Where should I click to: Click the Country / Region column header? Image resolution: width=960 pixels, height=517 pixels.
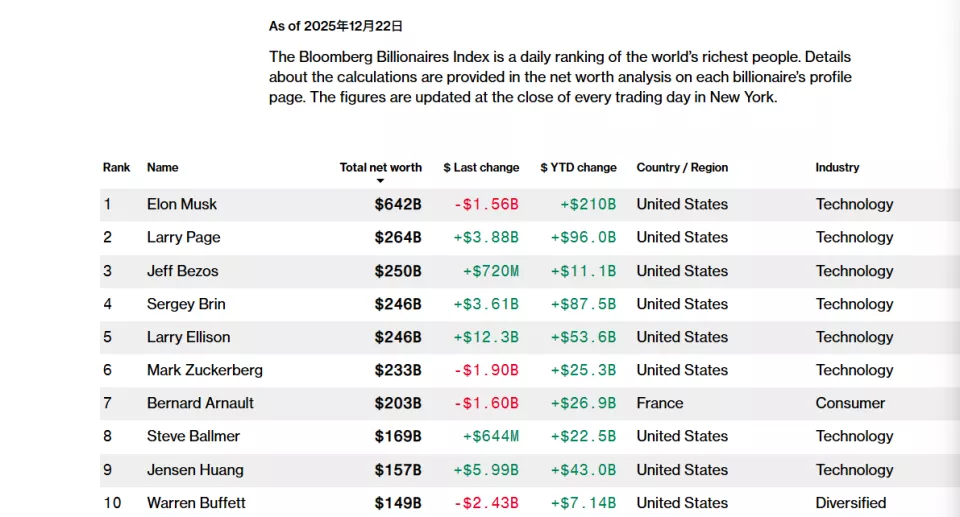click(x=682, y=167)
